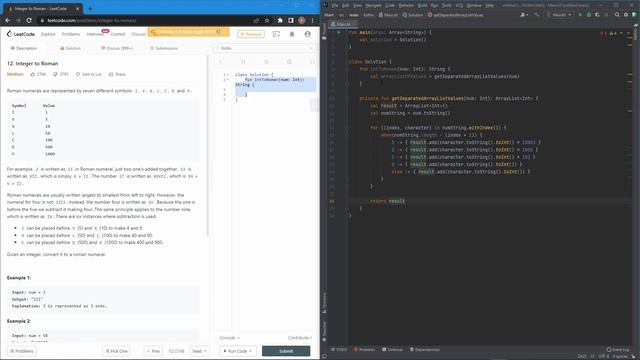Click the Submit button
The height and width of the screenshot is (360, 640).
(x=286, y=351)
